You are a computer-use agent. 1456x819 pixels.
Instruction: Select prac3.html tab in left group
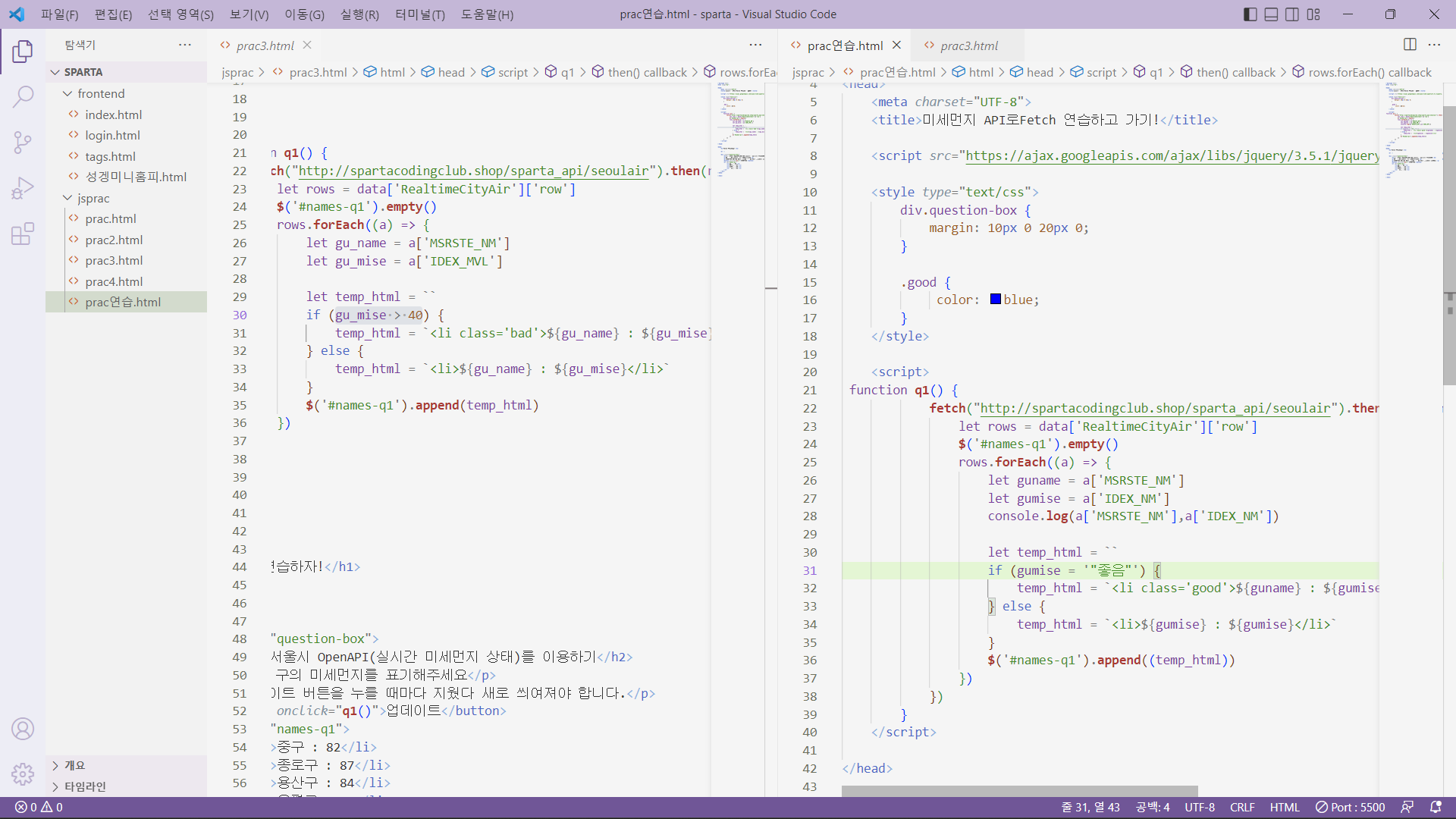click(265, 45)
